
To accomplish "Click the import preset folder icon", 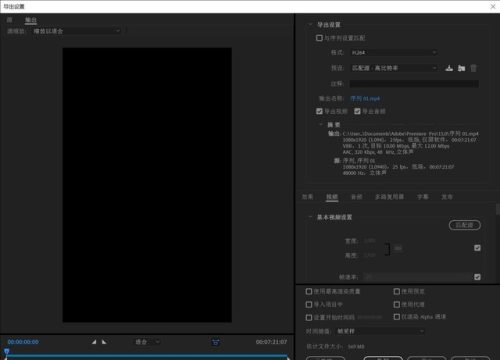I will click(x=461, y=68).
